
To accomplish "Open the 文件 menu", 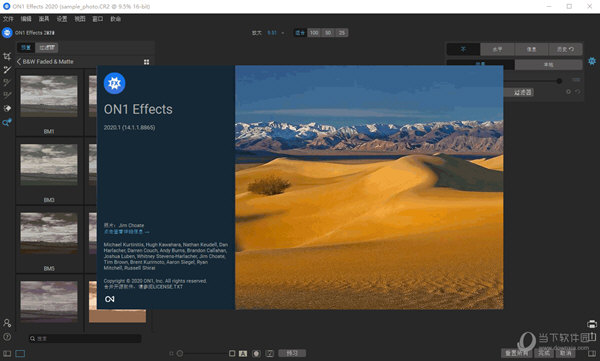I will point(8,19).
